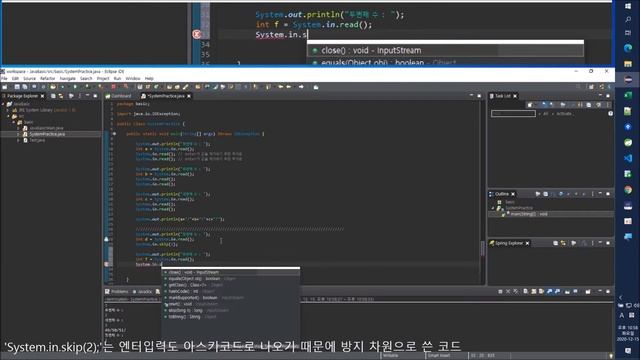This screenshot has height=360, width=640.
Task: Click the Save All toolbar icon
Action: coord(25,87)
